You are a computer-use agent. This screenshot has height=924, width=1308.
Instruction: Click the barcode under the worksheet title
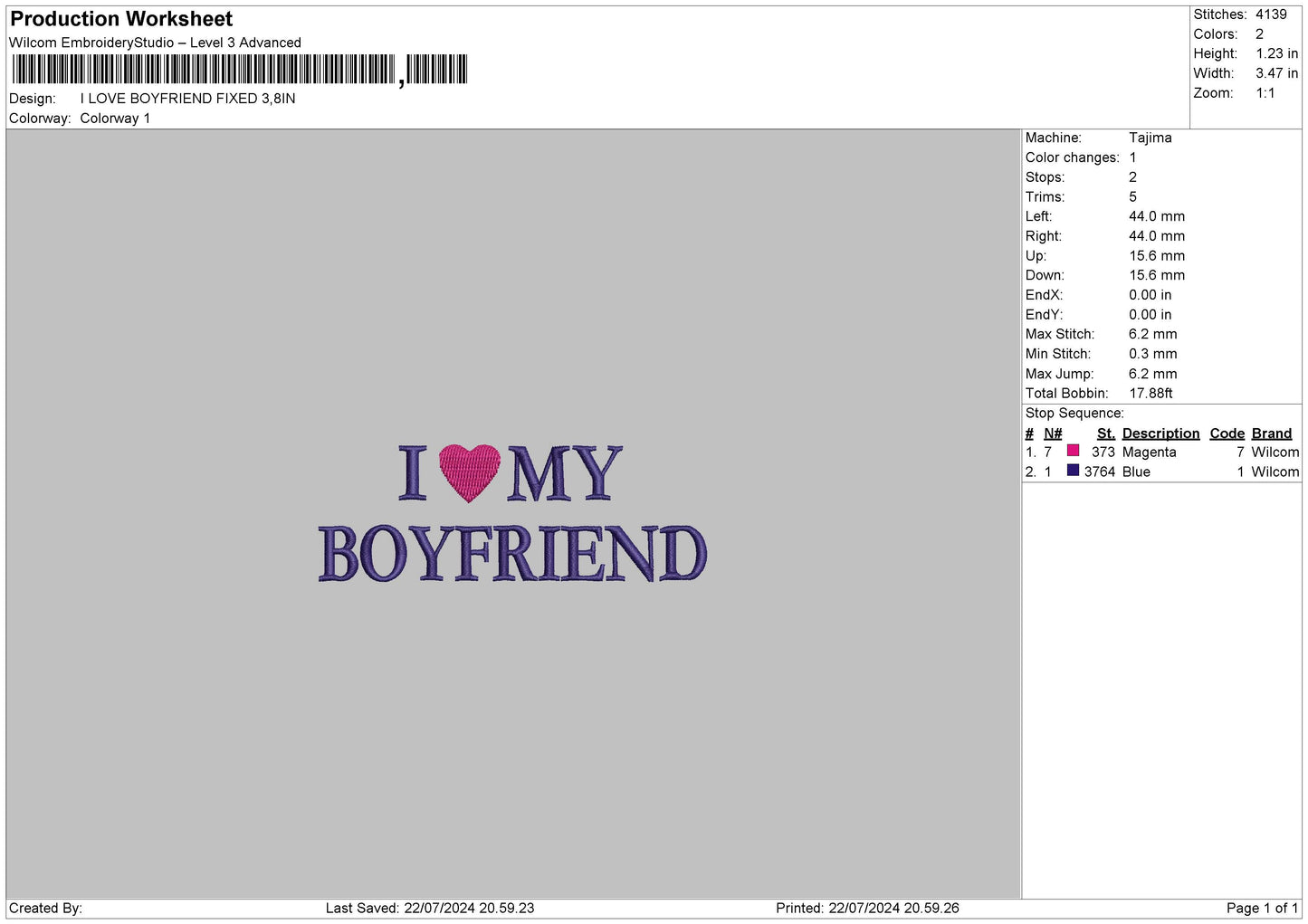(240, 70)
